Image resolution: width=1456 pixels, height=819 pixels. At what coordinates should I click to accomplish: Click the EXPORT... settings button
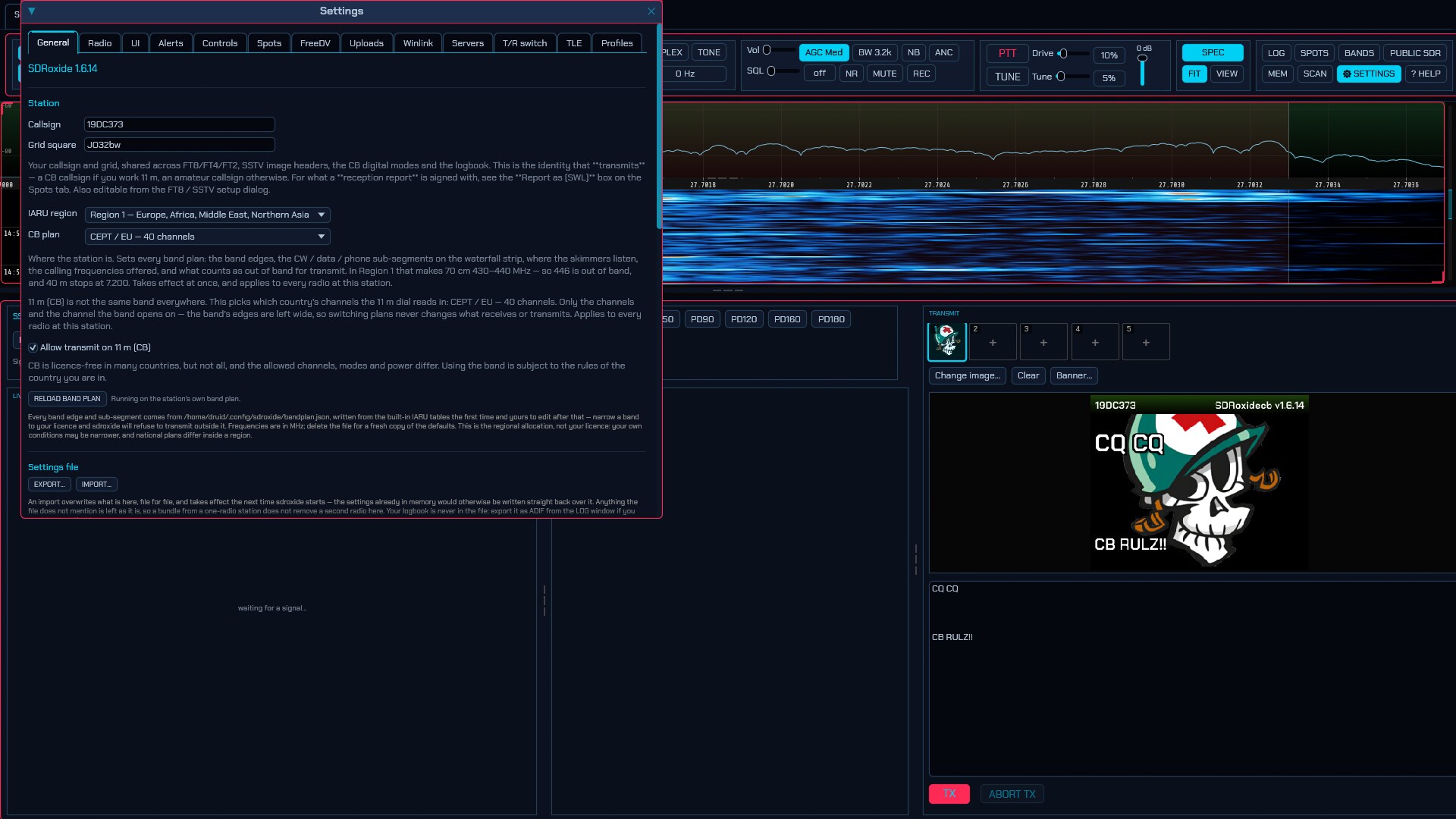click(x=49, y=484)
